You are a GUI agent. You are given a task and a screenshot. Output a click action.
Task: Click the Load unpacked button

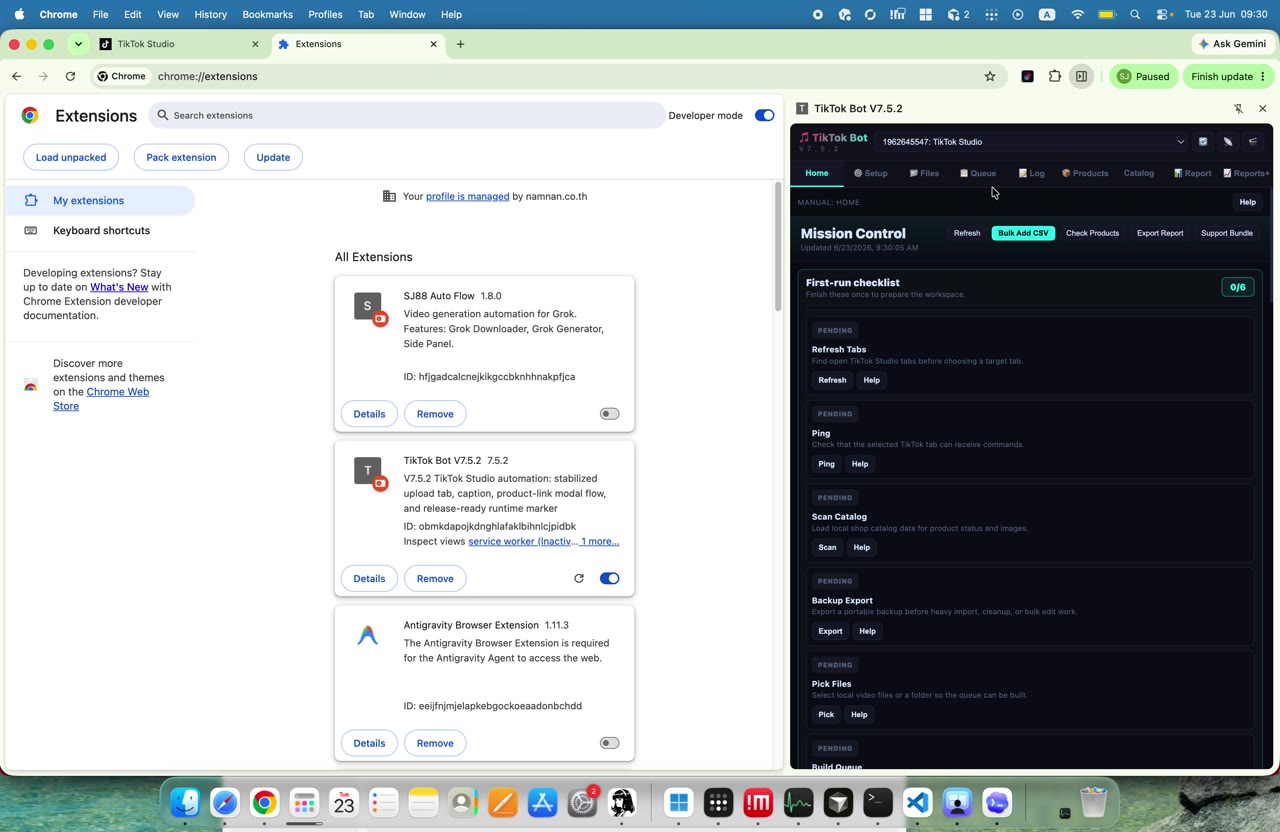71,157
